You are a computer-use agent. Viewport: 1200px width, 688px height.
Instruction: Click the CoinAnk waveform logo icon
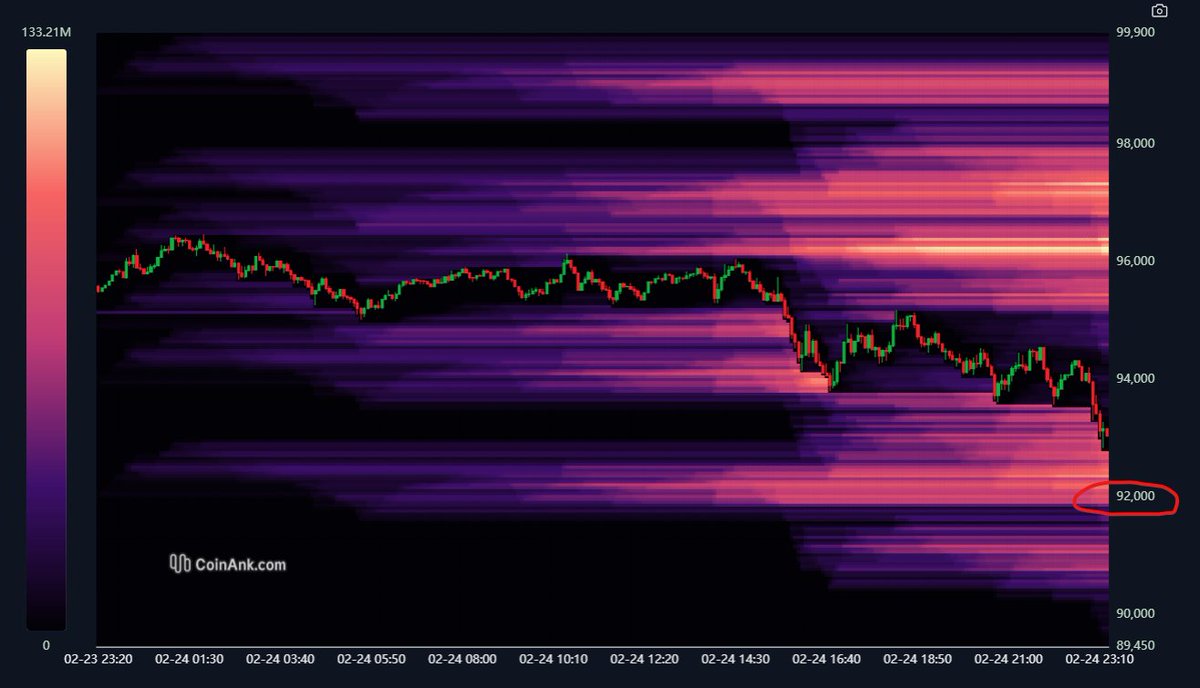pos(180,562)
